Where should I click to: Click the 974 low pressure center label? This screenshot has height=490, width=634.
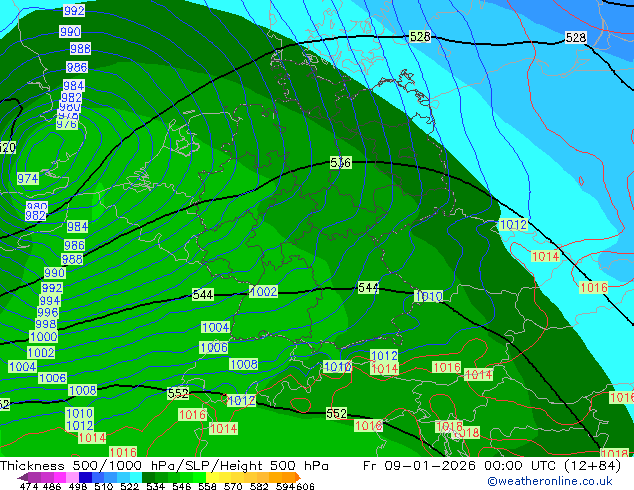click(x=28, y=178)
